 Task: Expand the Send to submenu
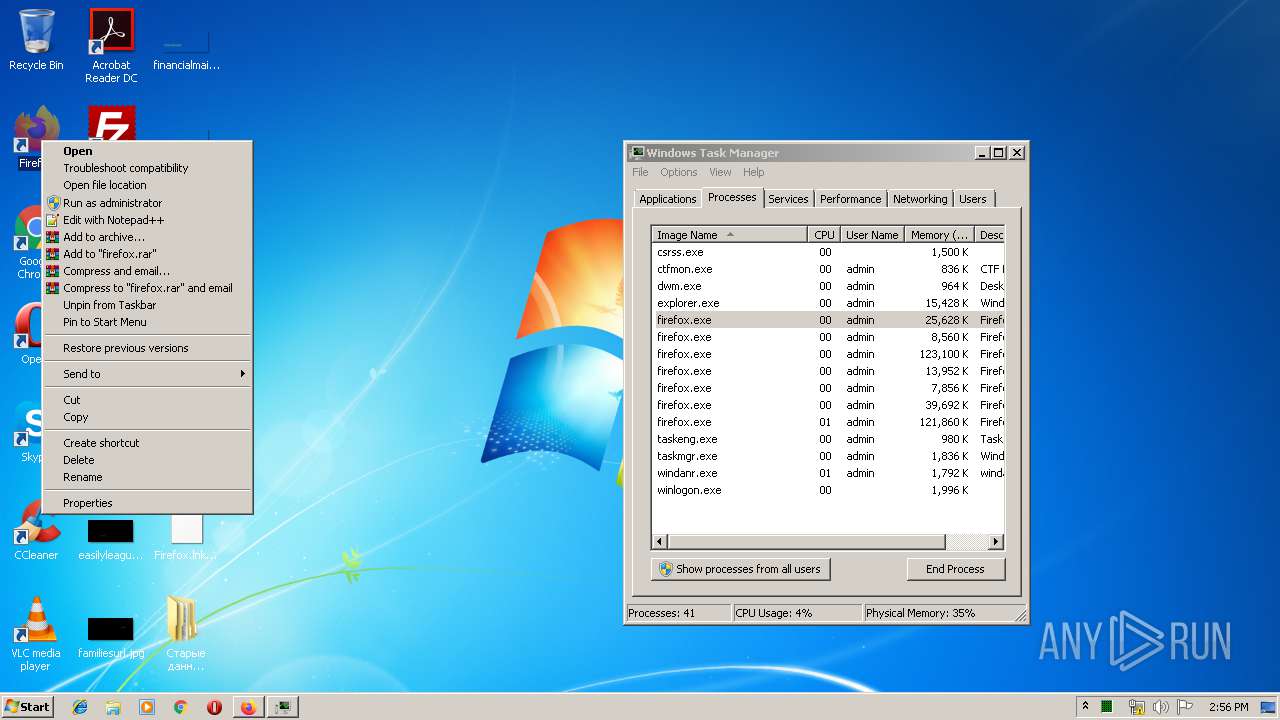pyautogui.click(x=147, y=374)
